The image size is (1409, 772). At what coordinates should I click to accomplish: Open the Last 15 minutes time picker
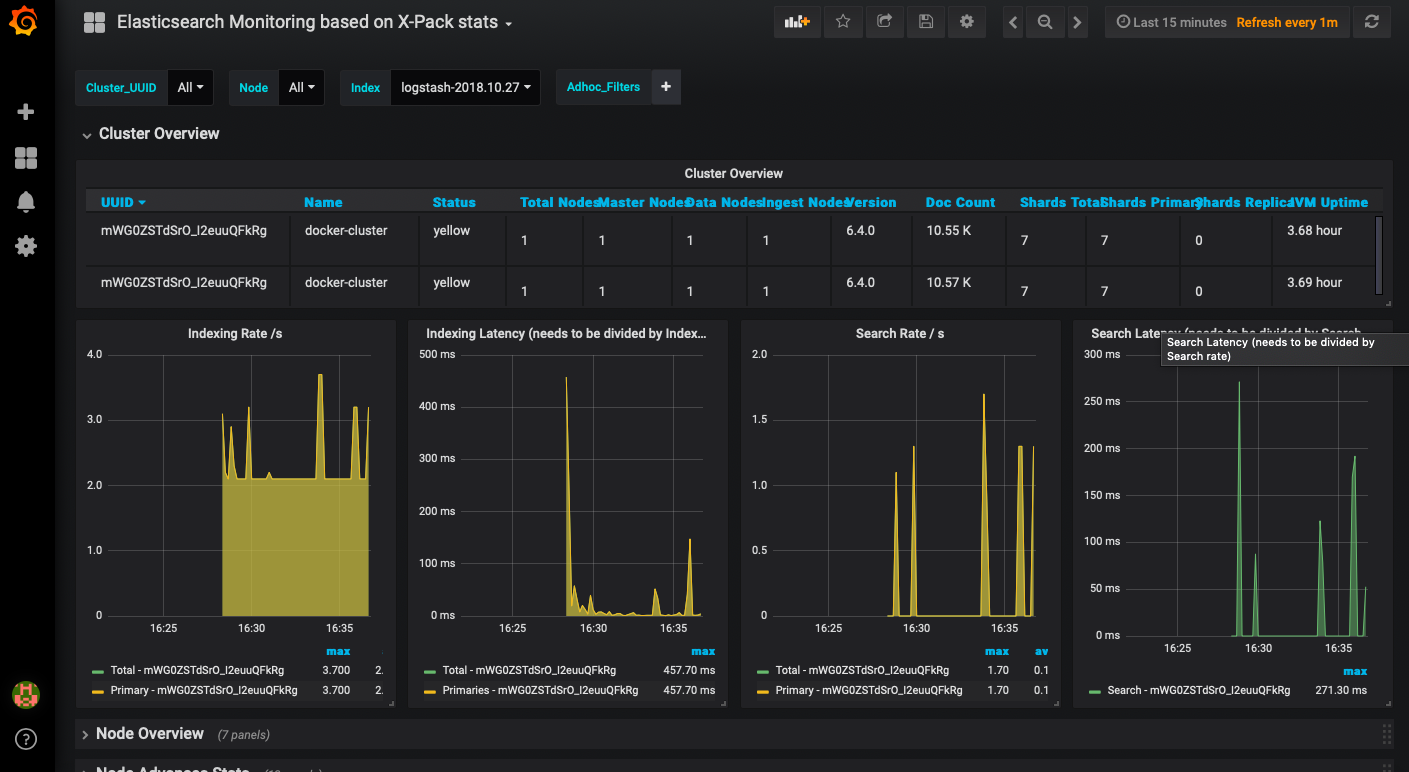(1170, 22)
